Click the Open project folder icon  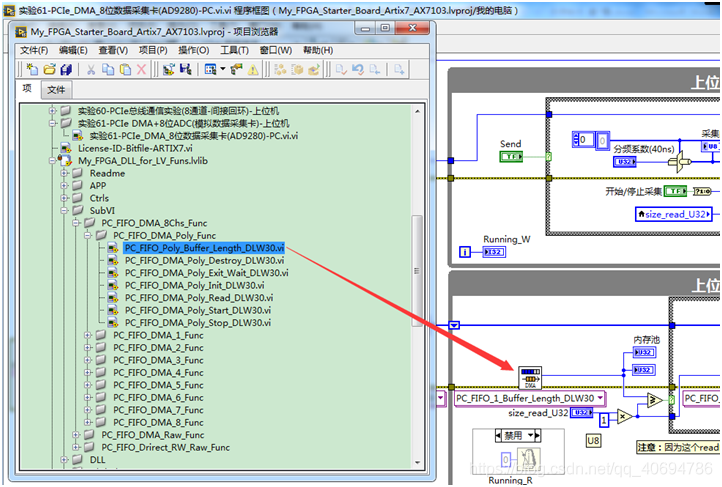pos(48,70)
